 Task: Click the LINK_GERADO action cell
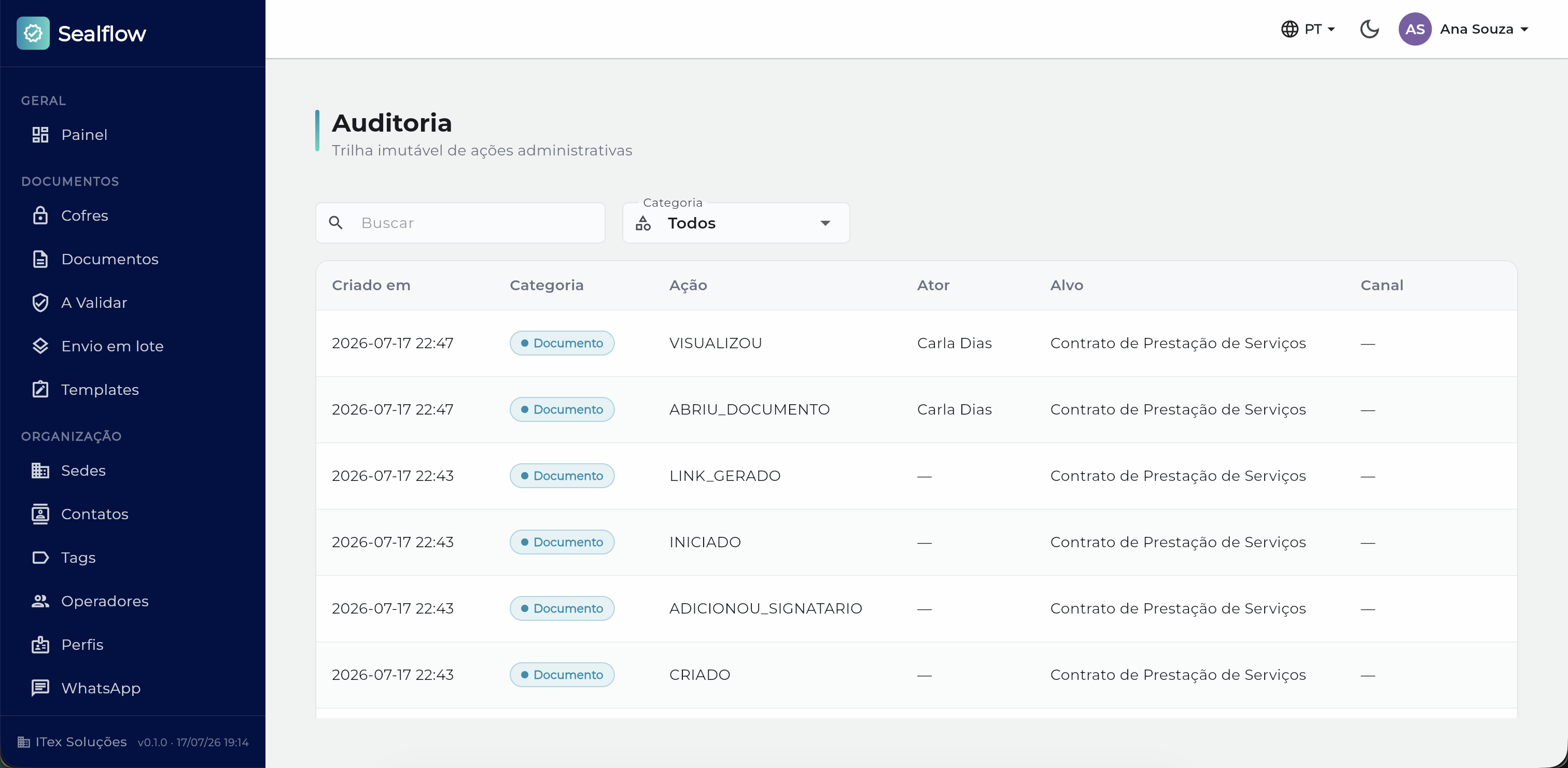point(724,476)
